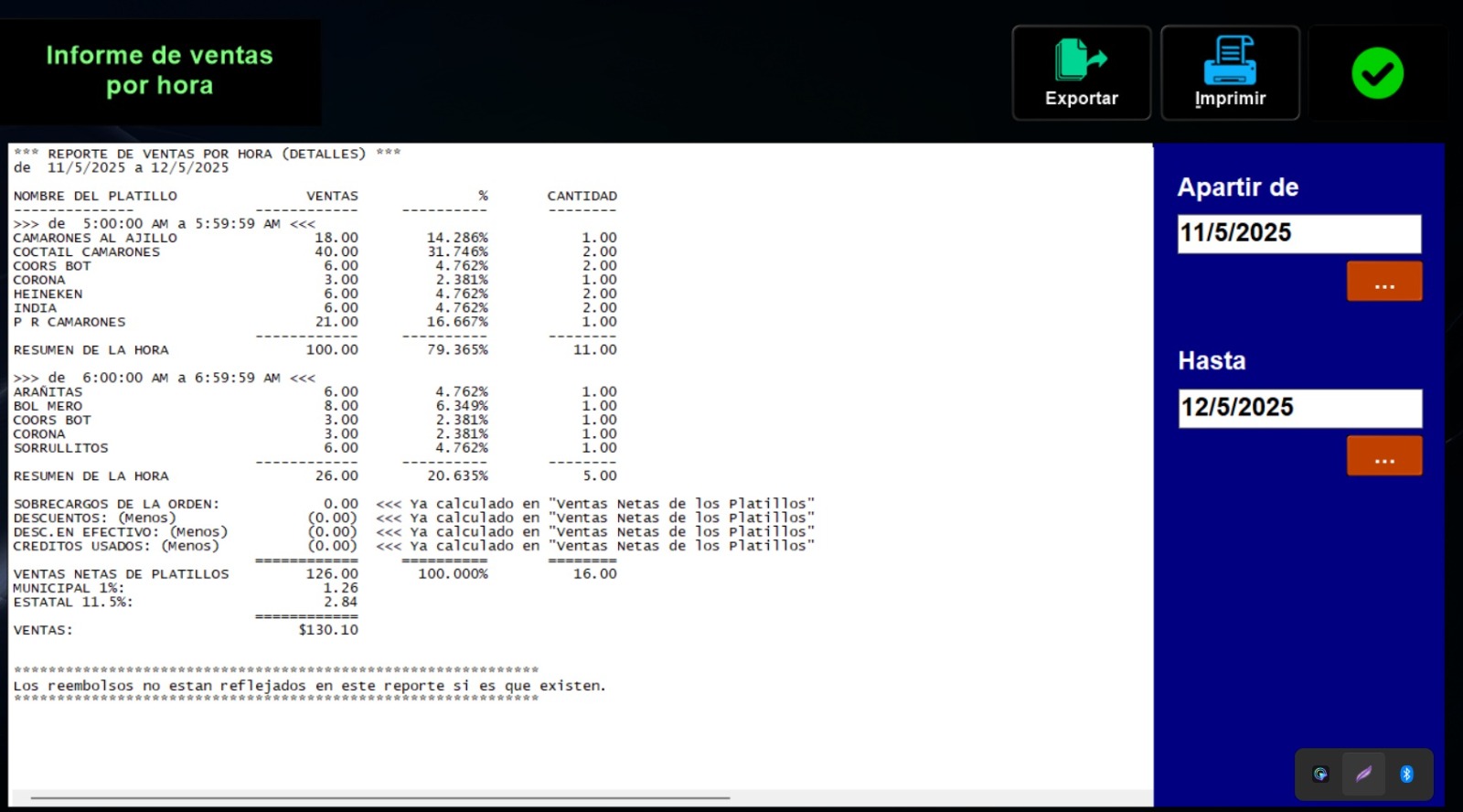Focus the Apartir de date field
Screen dimensions: 1463x812
coord(1298,234)
